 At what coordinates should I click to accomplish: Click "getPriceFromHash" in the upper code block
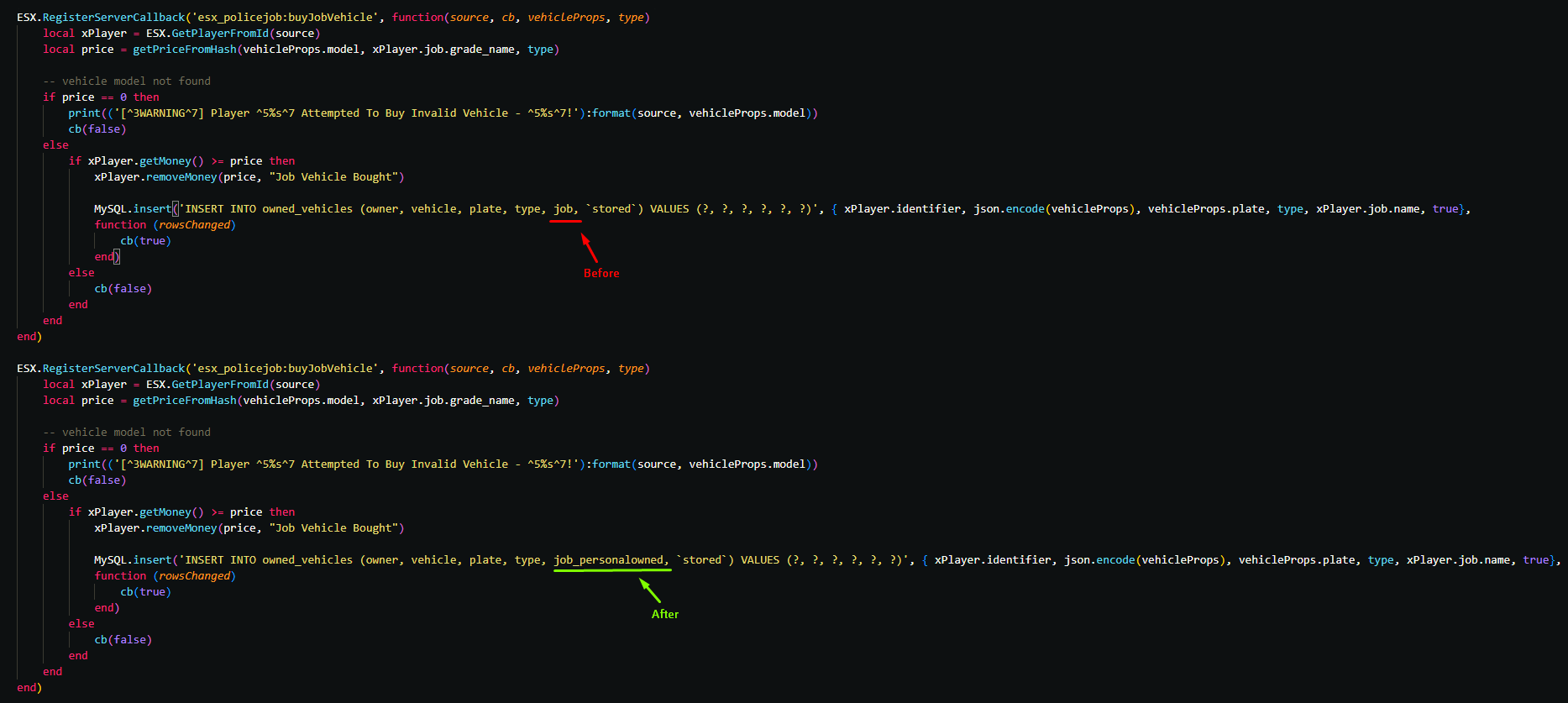185,50
